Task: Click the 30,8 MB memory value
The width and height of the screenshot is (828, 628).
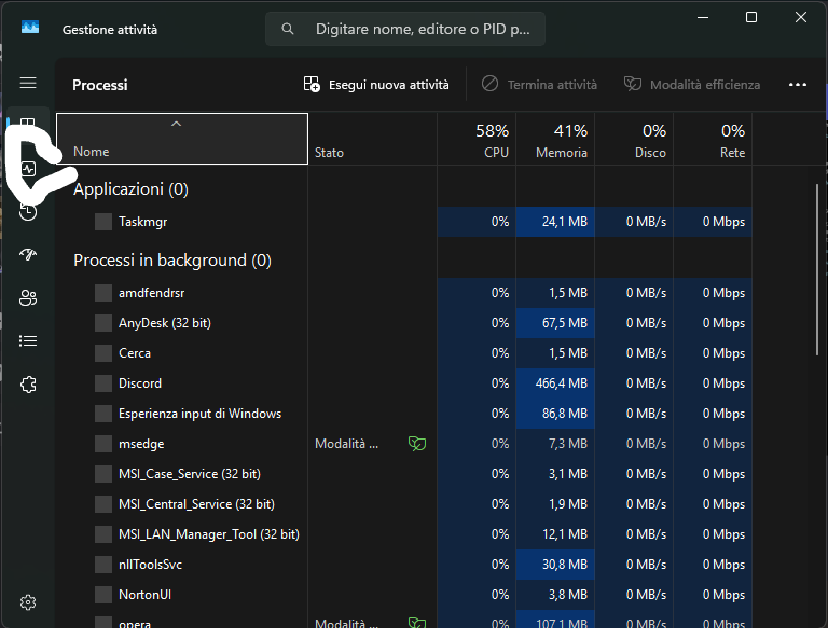Action: [564, 564]
